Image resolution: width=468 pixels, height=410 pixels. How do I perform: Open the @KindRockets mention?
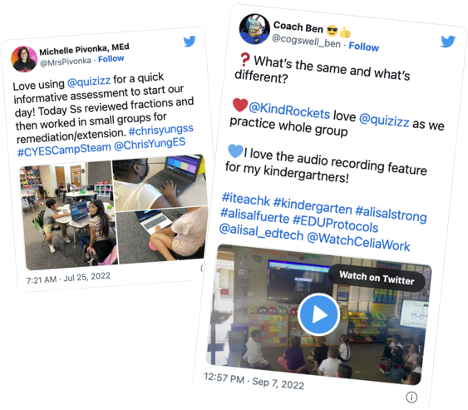(289, 110)
